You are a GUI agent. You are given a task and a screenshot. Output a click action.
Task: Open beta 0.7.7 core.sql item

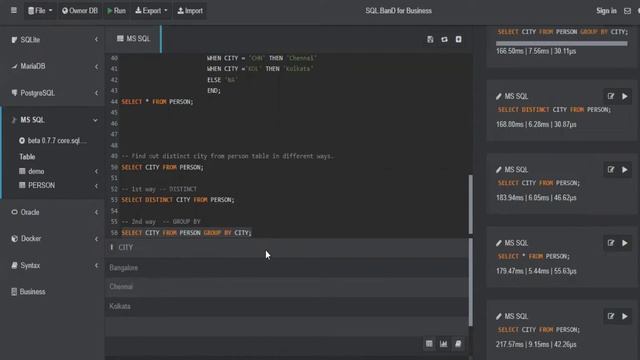pyautogui.click(x=53, y=140)
